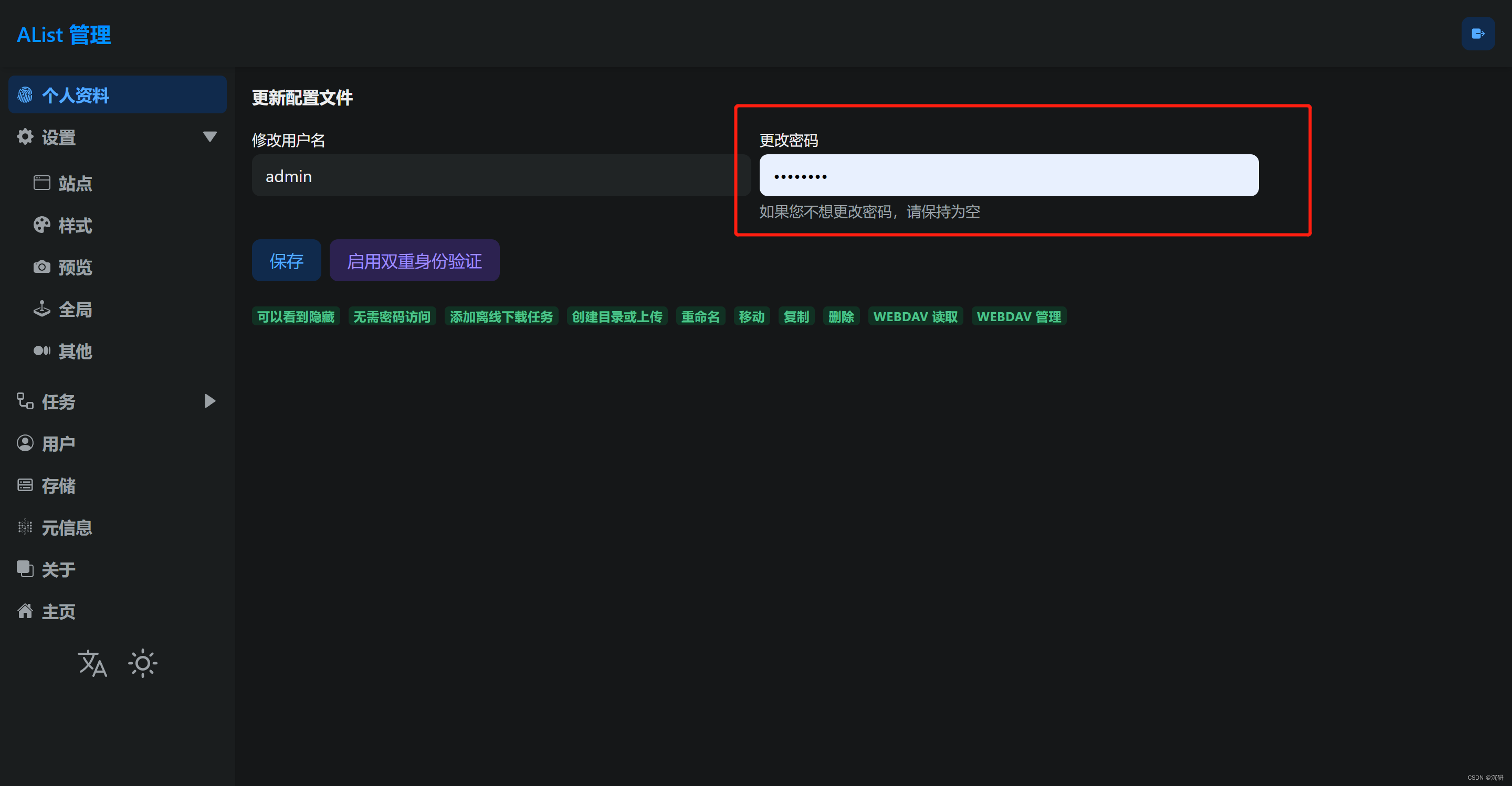Click the dotted grid icon beside 元信息

click(x=25, y=527)
